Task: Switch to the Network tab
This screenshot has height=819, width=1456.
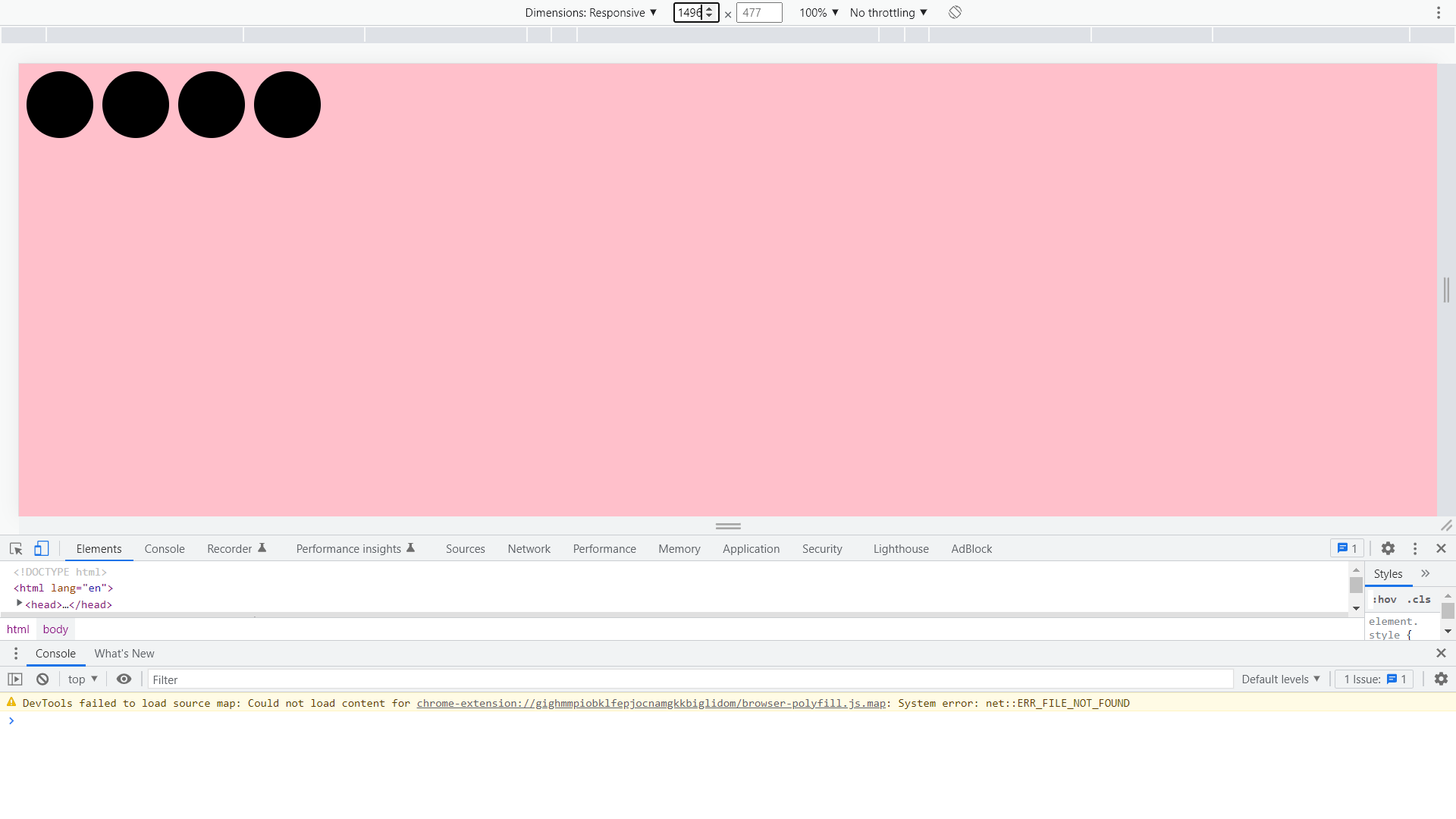Action: pyautogui.click(x=529, y=549)
